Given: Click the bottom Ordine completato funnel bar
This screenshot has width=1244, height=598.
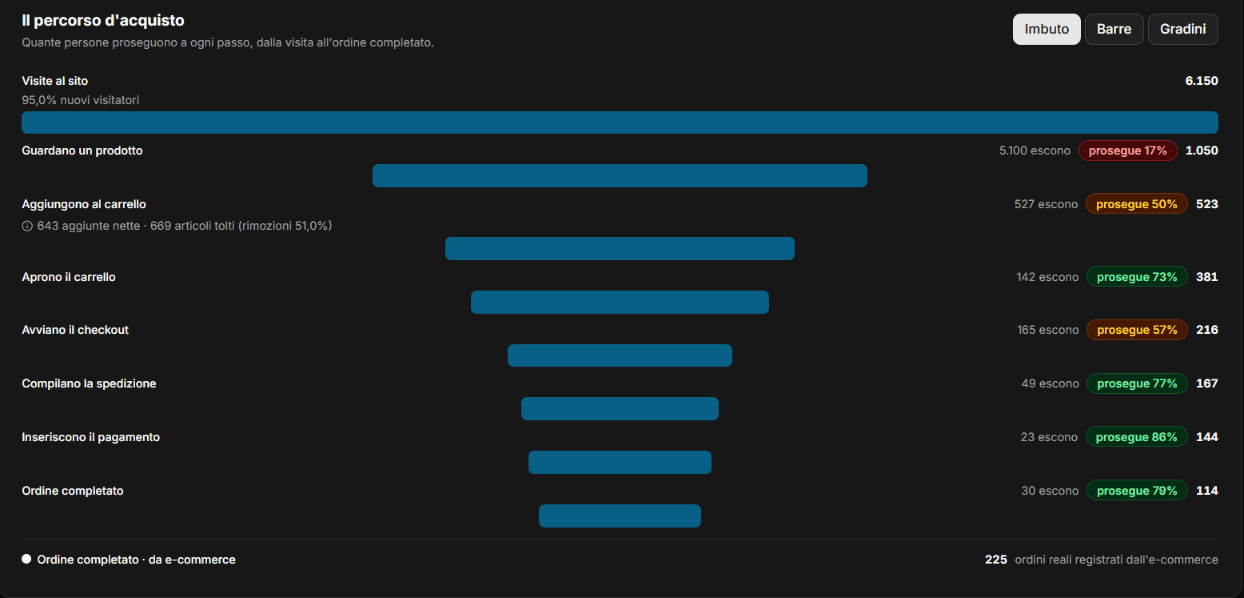Looking at the screenshot, I should [620, 515].
